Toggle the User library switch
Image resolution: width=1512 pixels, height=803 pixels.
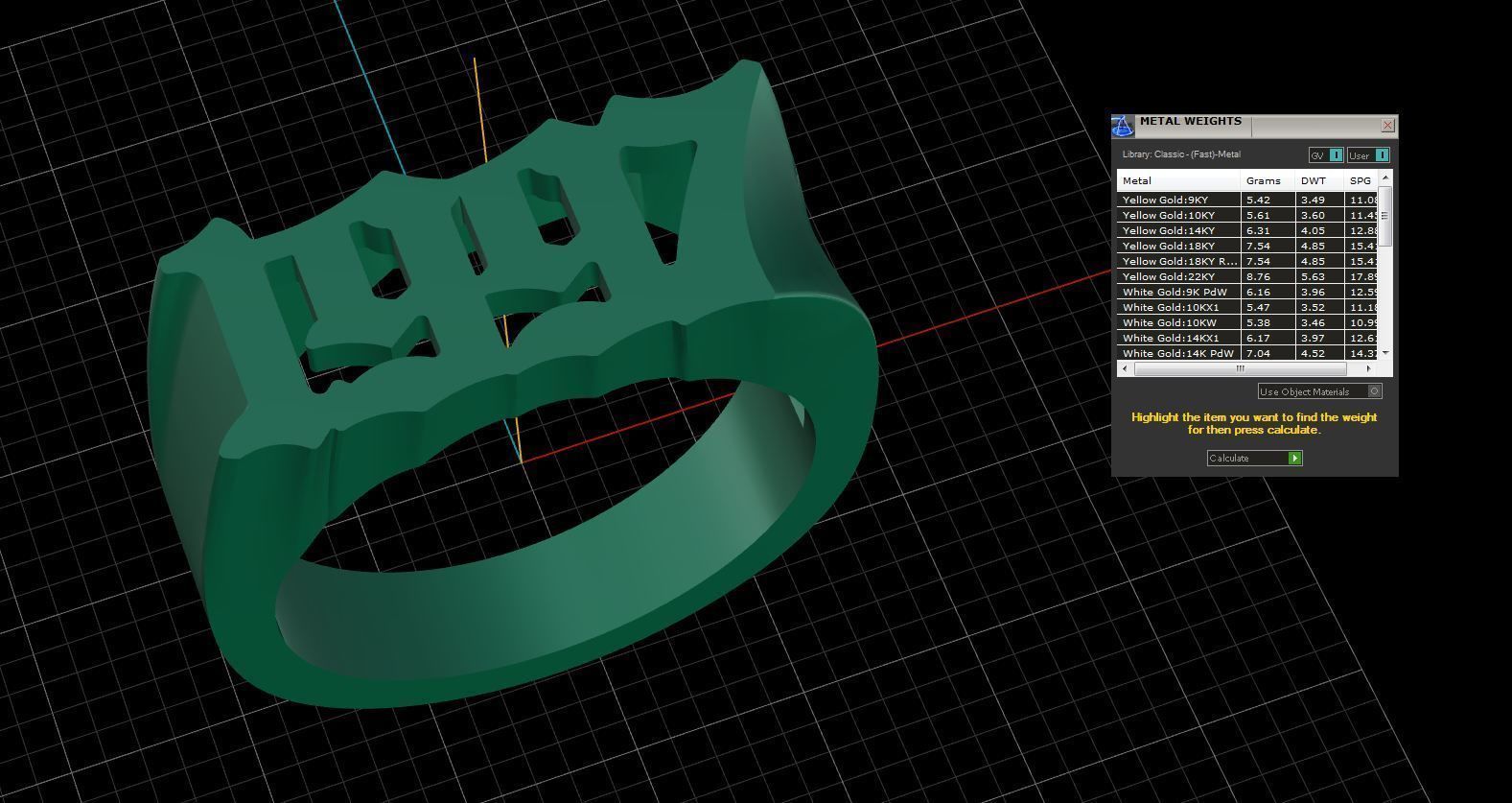(x=1368, y=154)
